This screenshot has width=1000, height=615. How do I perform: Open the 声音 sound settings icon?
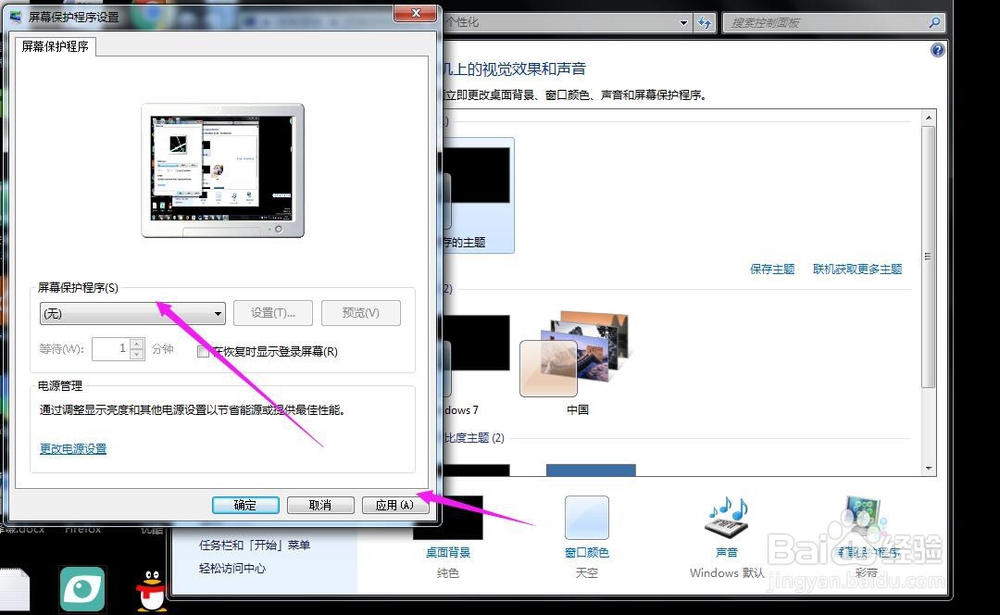point(726,517)
